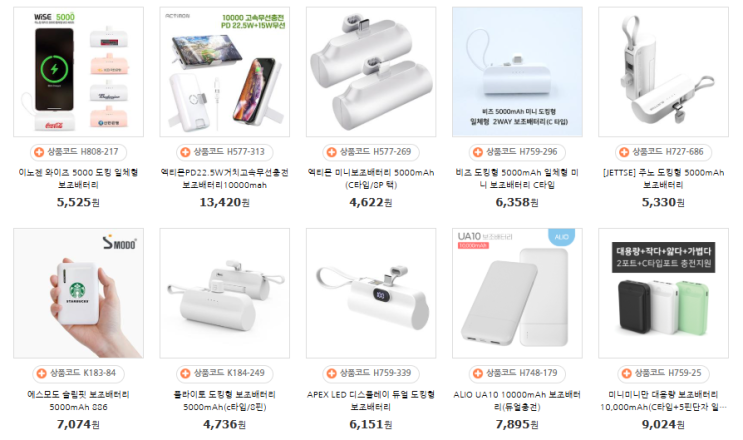Click plus icon beside code H759-296

click(x=478, y=152)
